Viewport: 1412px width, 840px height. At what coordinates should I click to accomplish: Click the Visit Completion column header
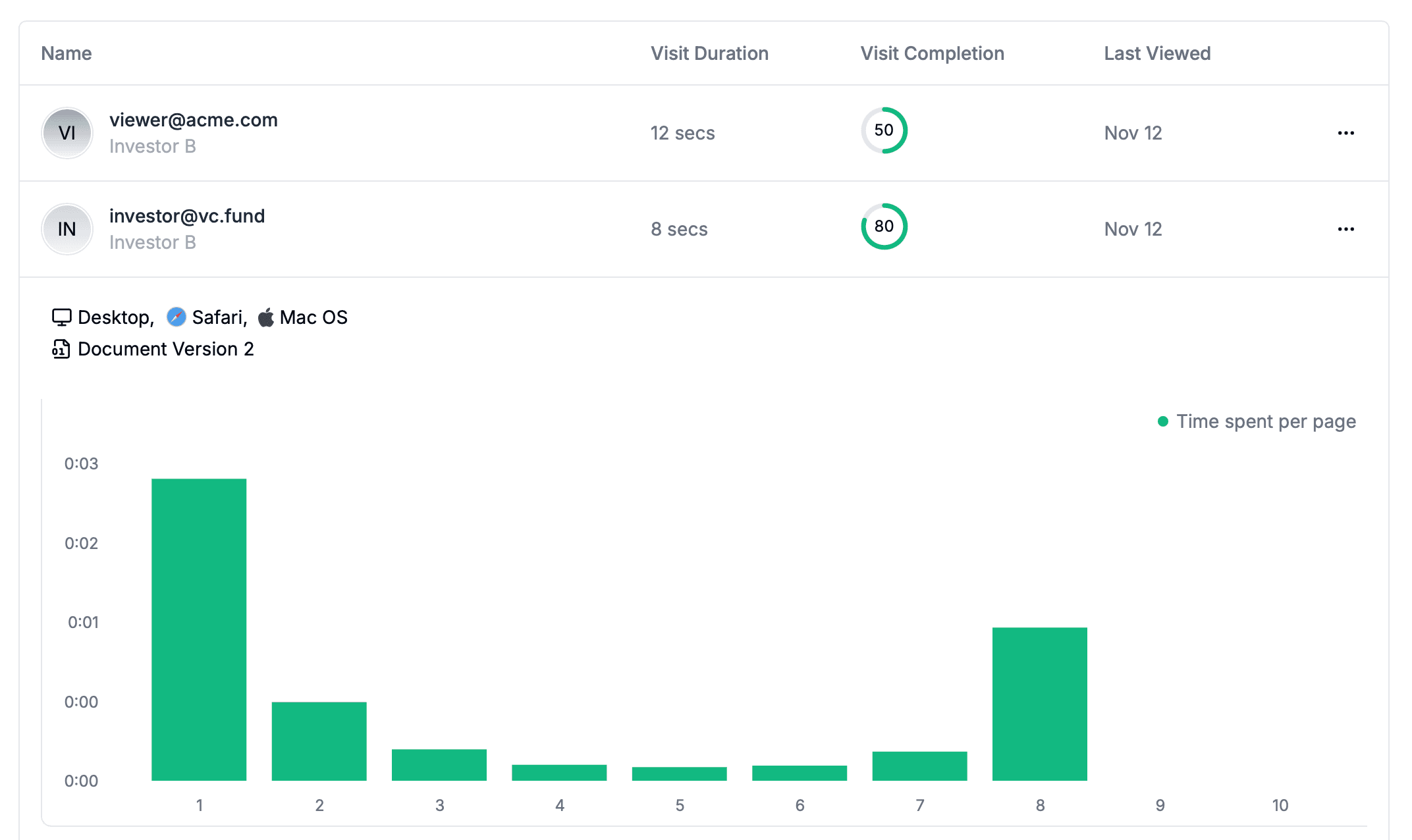tap(932, 53)
